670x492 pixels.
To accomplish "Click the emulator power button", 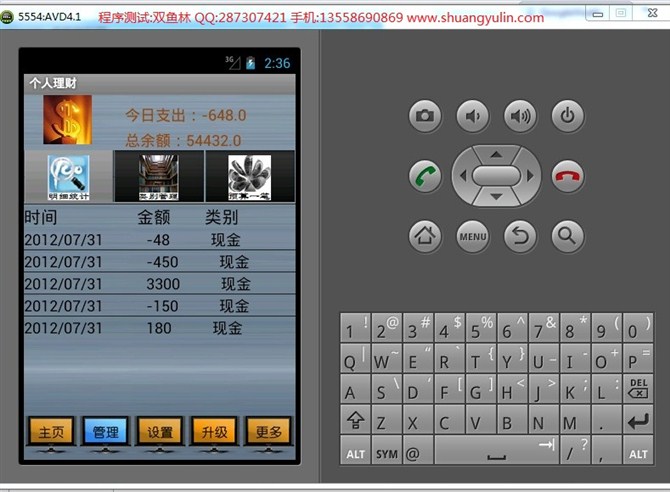I will [567, 116].
